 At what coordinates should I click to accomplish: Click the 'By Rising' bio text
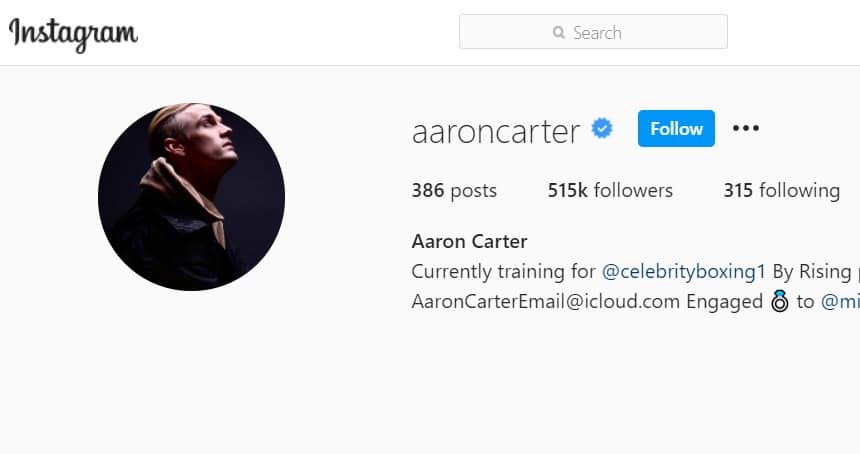point(812,271)
